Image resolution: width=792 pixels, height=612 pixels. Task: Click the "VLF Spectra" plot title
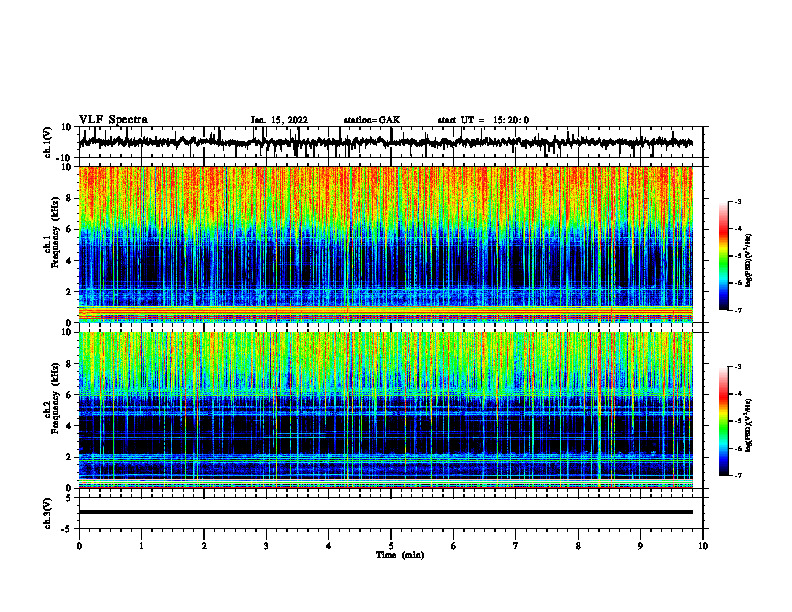[x=113, y=120]
